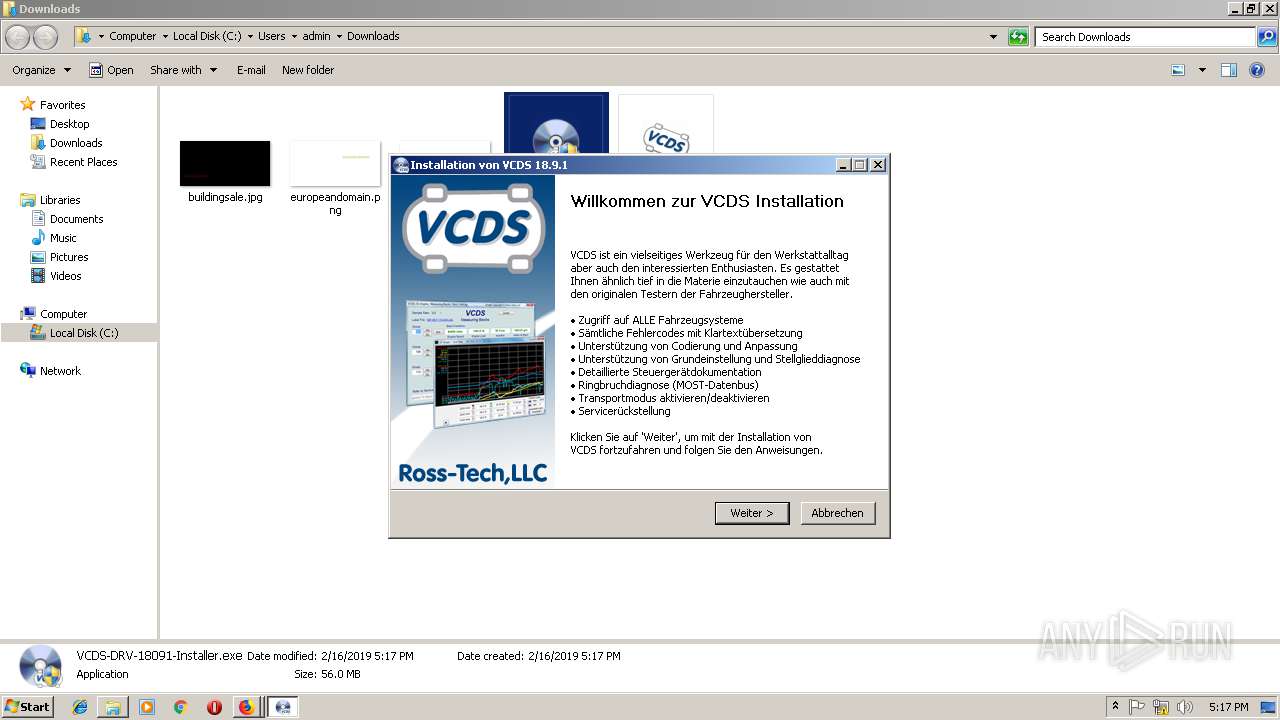This screenshot has width=1280, height=720.
Task: Select Favorites in the navigation pane
Action: click(62, 105)
